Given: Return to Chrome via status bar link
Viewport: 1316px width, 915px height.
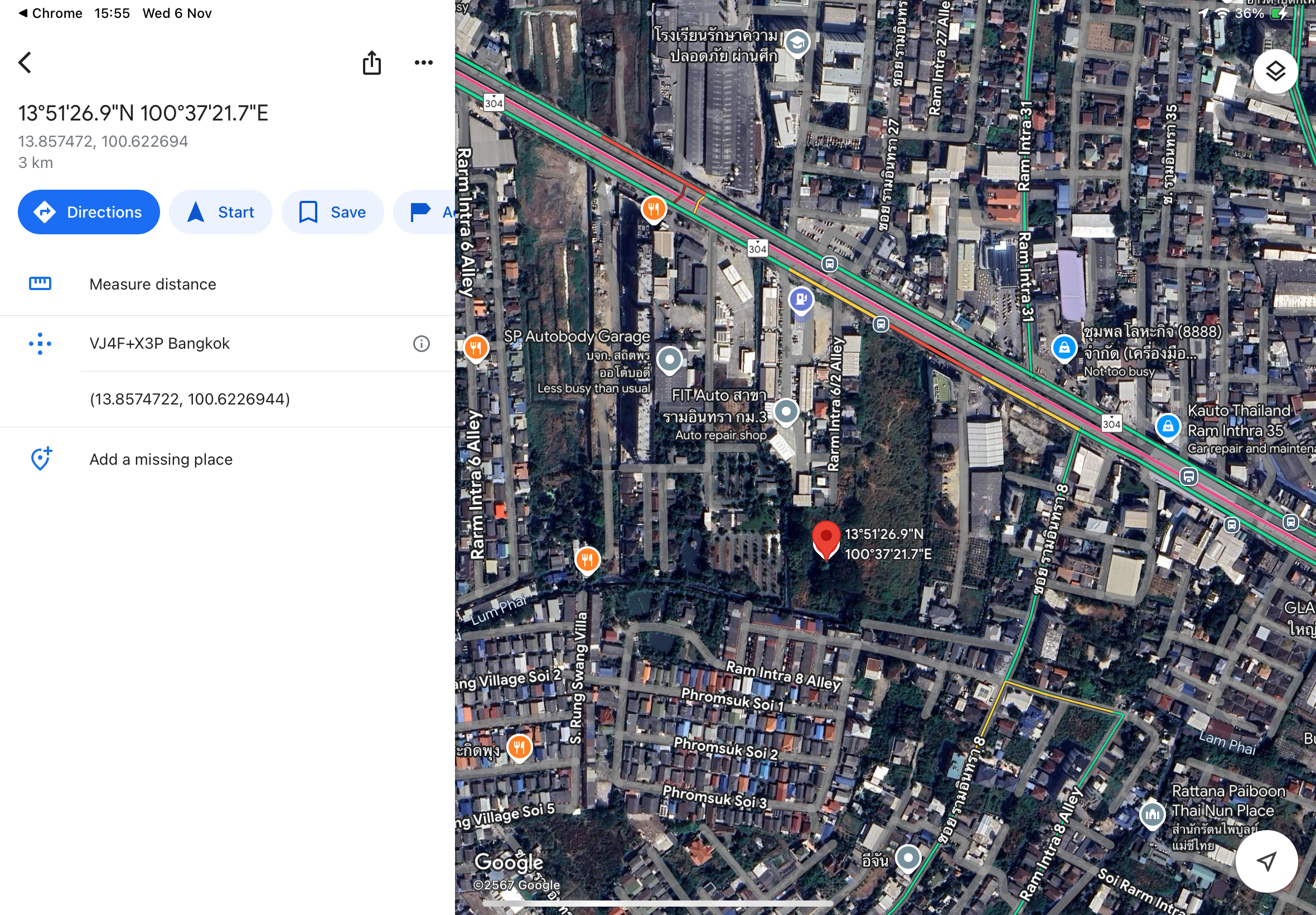Looking at the screenshot, I should [x=50, y=13].
